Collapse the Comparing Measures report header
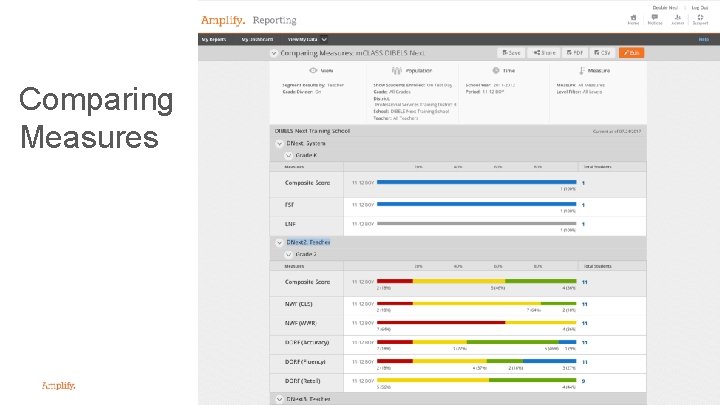Image resolution: width=720 pixels, height=405 pixels. (274, 53)
